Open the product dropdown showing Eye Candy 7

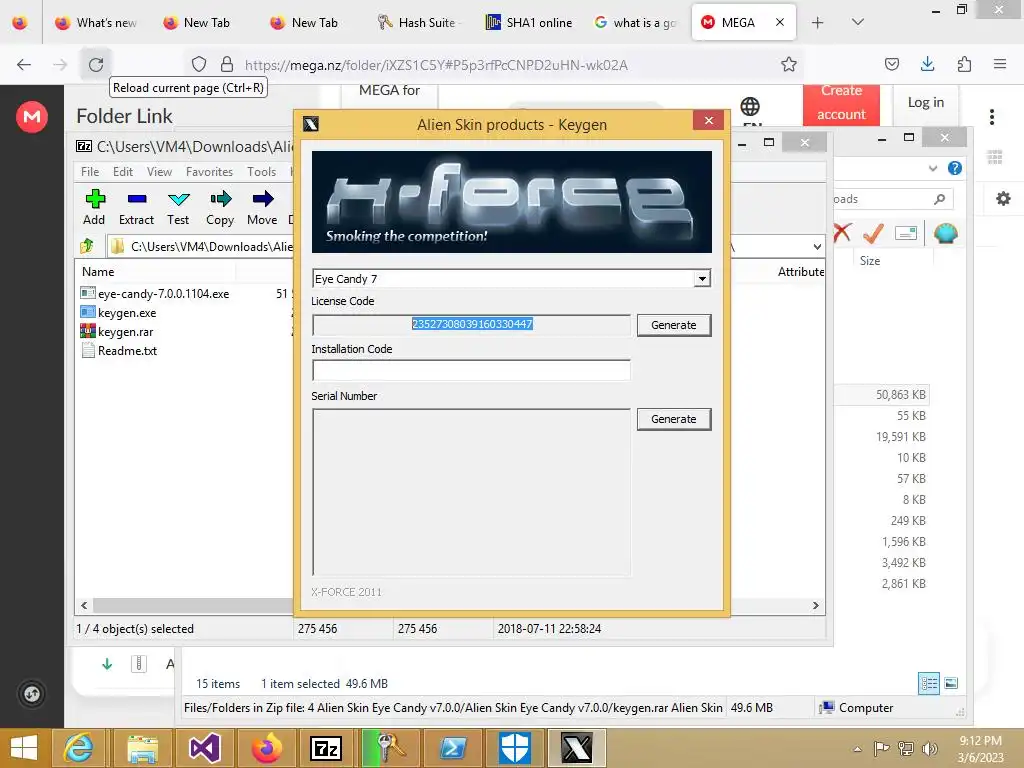[702, 279]
